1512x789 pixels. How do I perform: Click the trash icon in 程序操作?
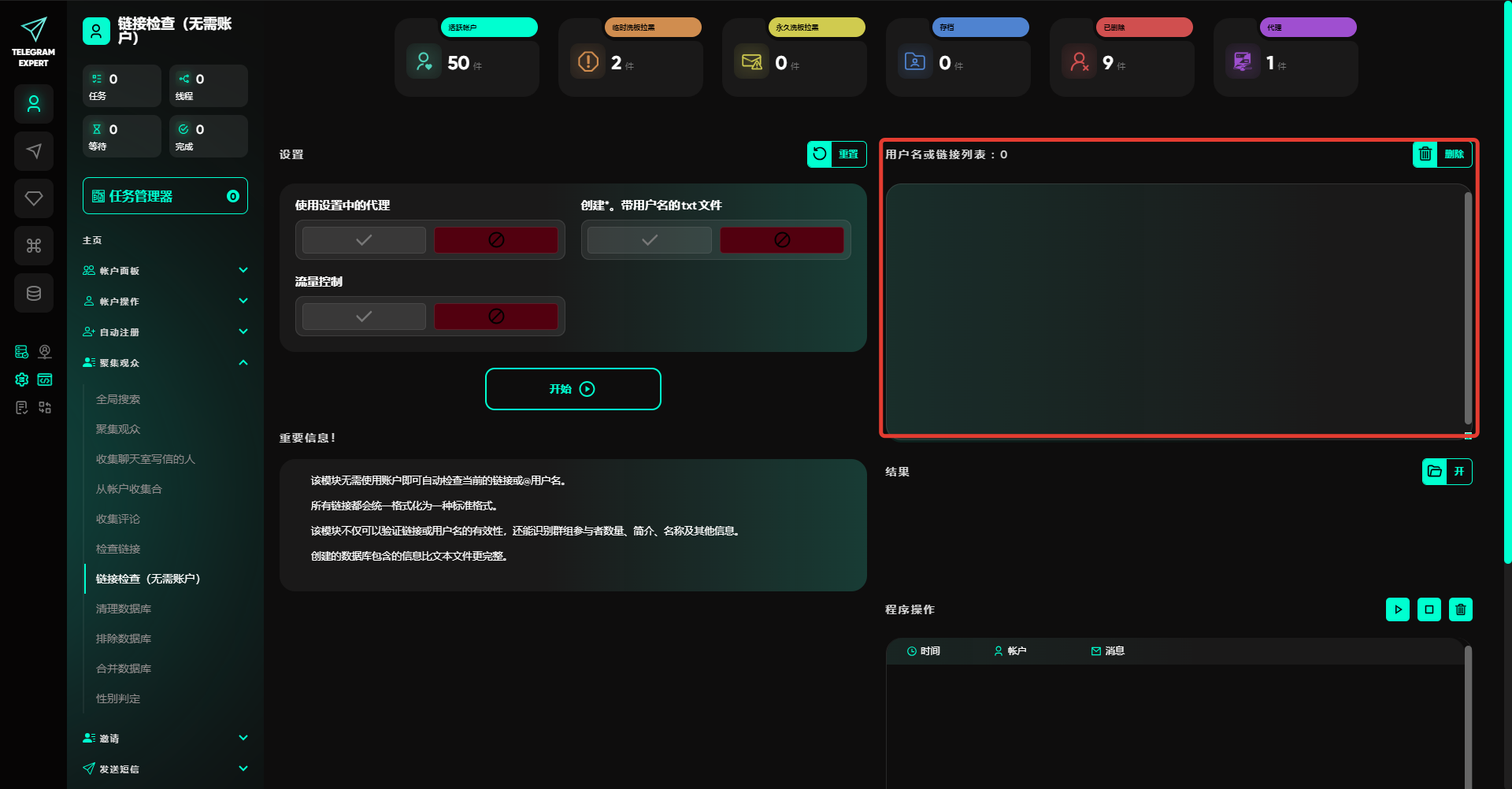pos(1460,609)
